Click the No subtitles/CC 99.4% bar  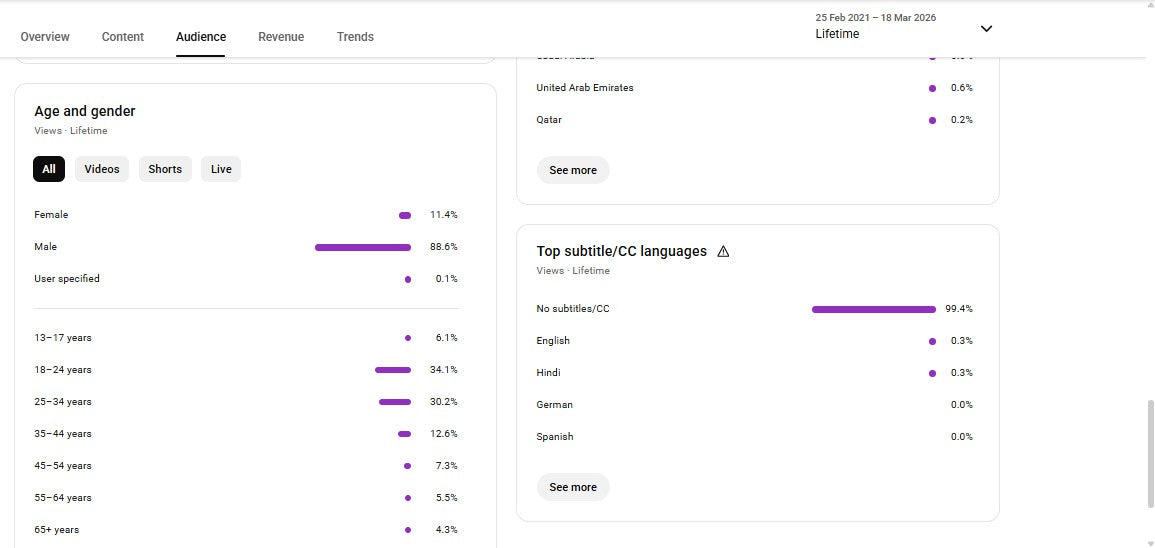point(873,309)
